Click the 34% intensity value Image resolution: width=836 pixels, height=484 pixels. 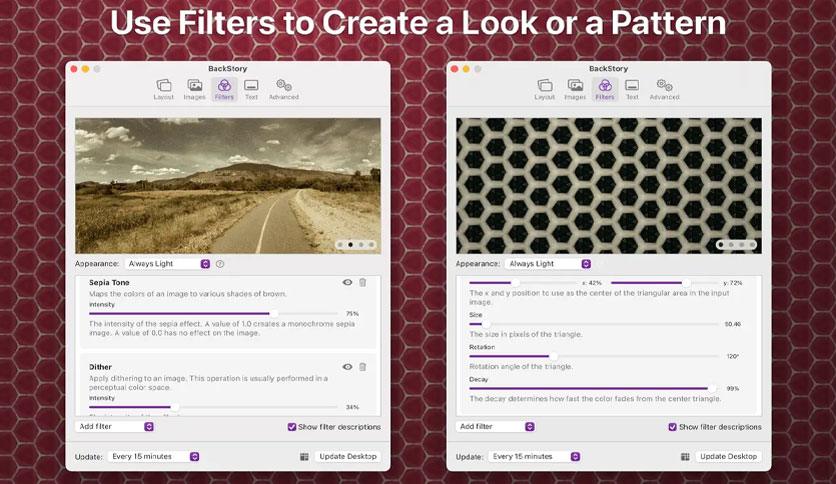(x=352, y=407)
